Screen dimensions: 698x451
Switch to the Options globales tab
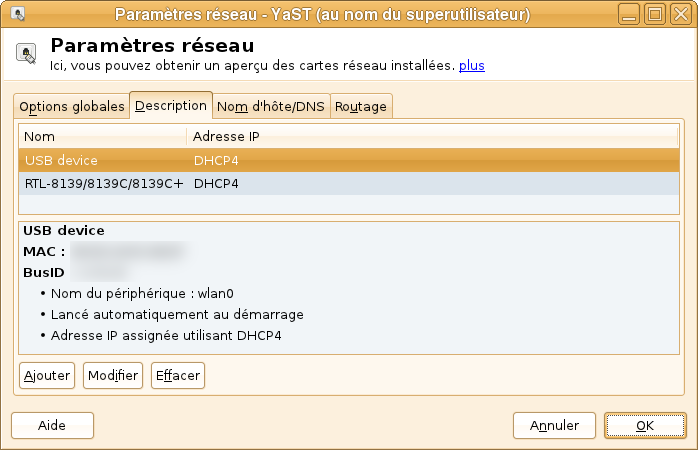[x=72, y=106]
